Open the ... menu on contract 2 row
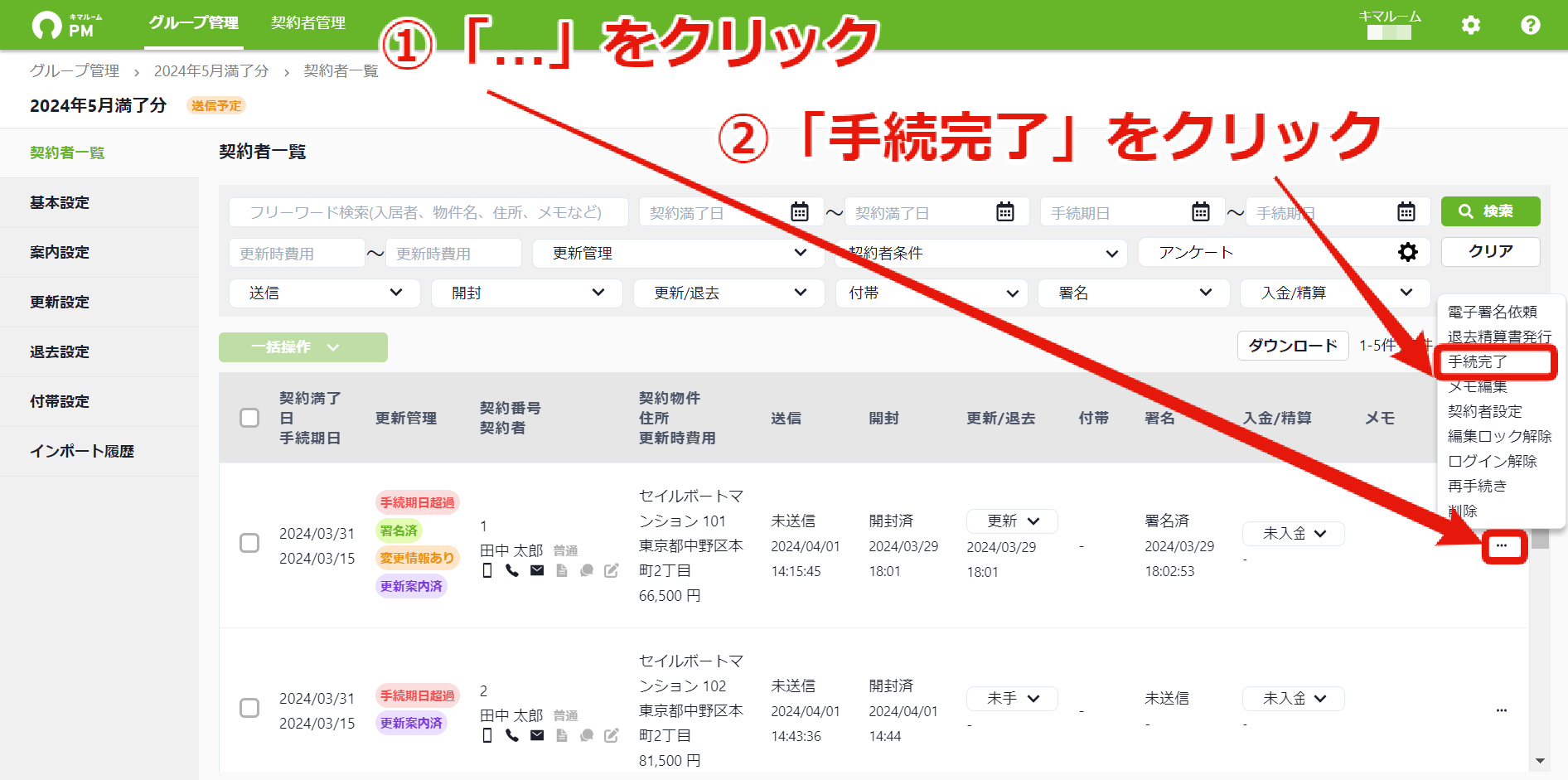Screen dimensions: 1568x780 click(x=1502, y=710)
